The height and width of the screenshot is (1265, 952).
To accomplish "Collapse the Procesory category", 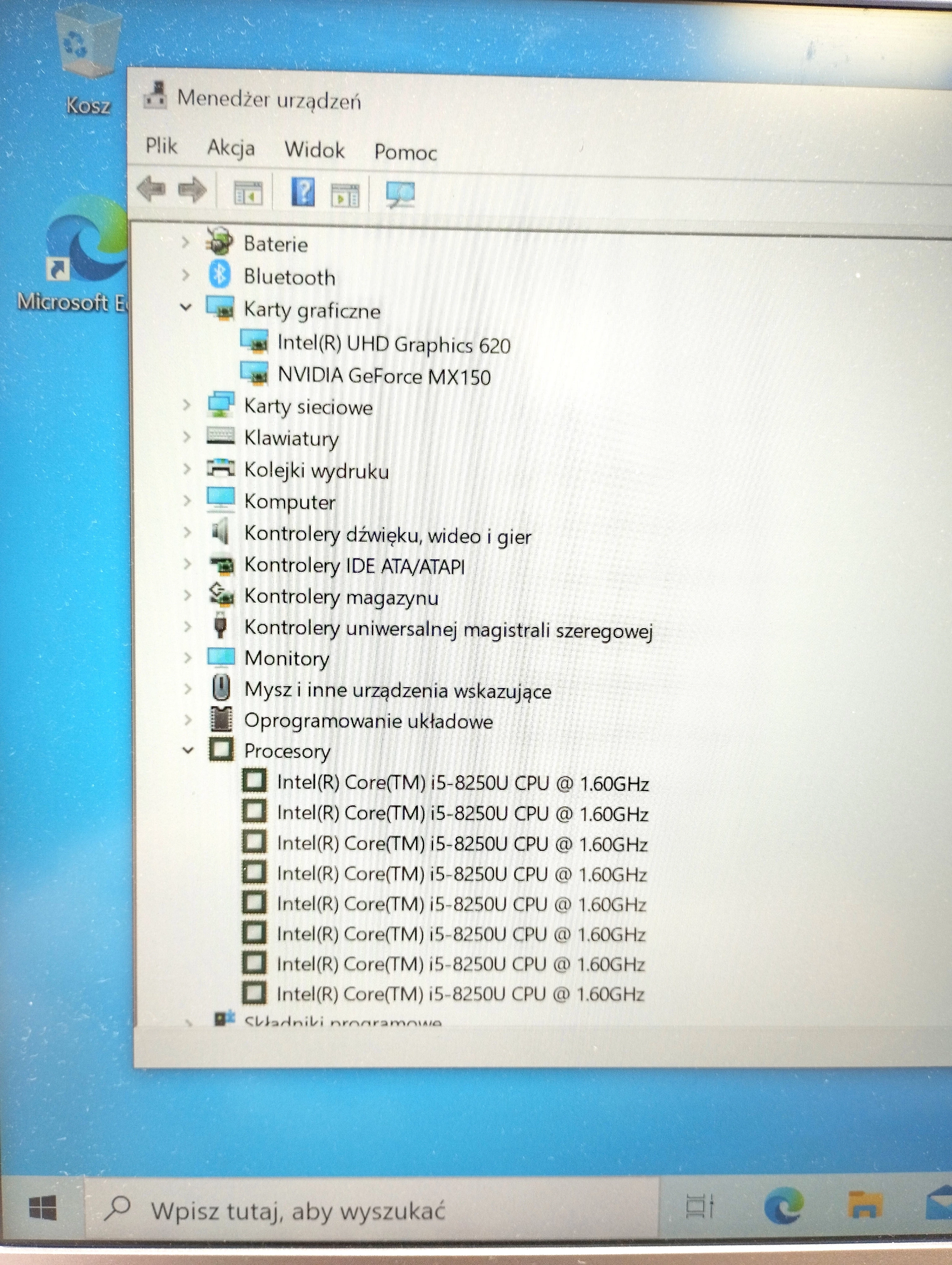I will tap(187, 750).
